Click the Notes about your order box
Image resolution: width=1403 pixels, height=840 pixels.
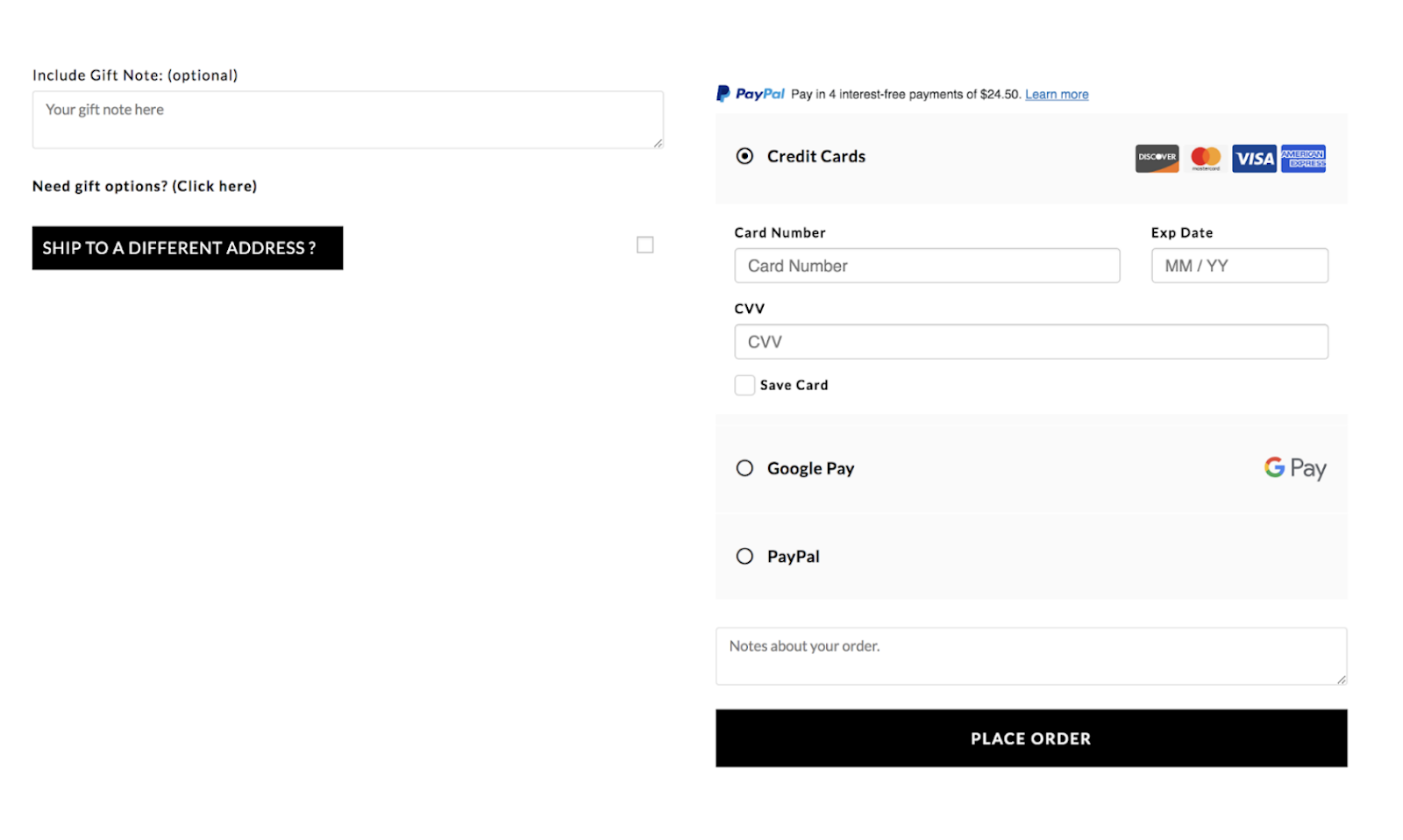pos(1031,656)
